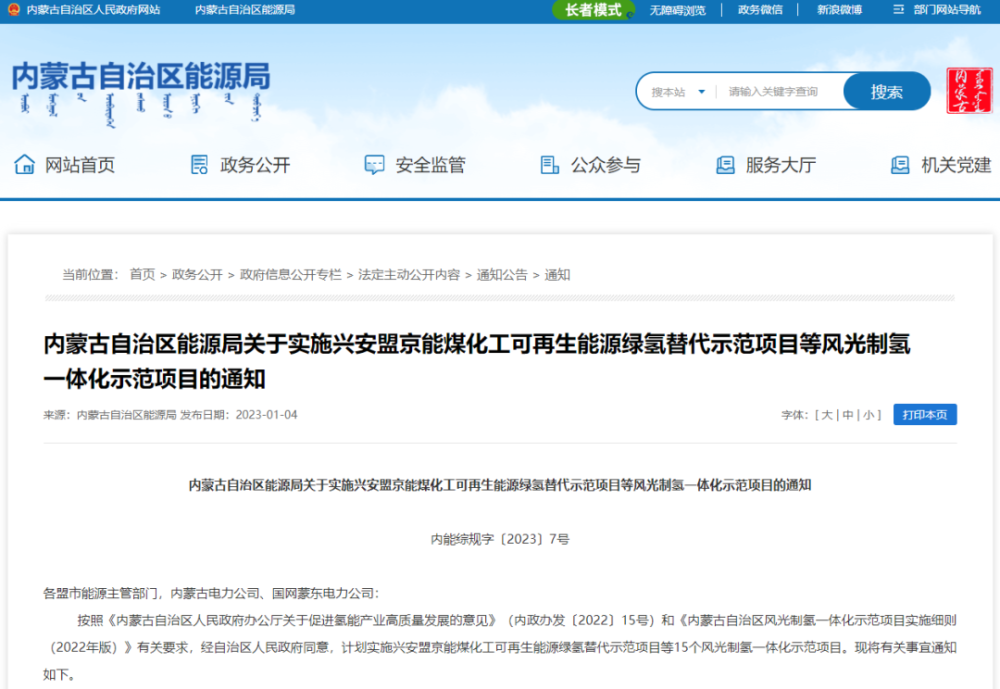Click 通知公告 breadcrumb link
This screenshot has width=1000, height=689.
click(x=502, y=274)
